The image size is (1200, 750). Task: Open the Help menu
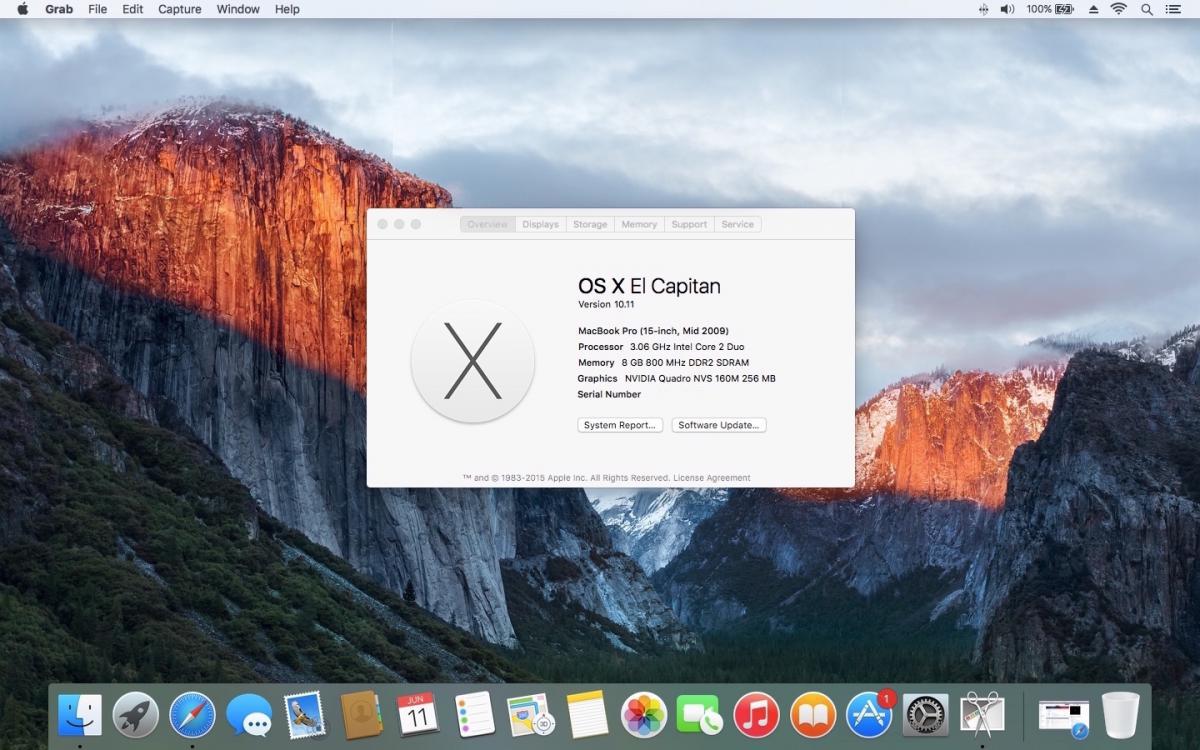[x=287, y=9]
